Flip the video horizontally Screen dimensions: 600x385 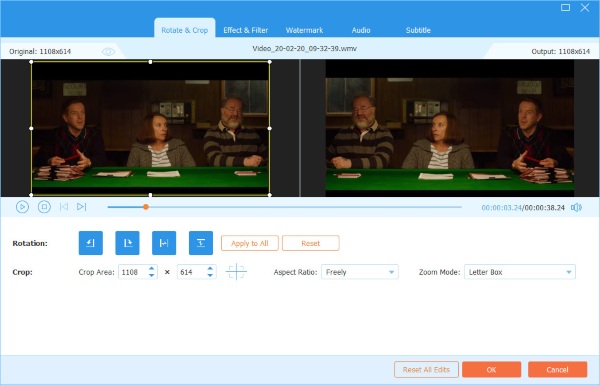click(164, 243)
